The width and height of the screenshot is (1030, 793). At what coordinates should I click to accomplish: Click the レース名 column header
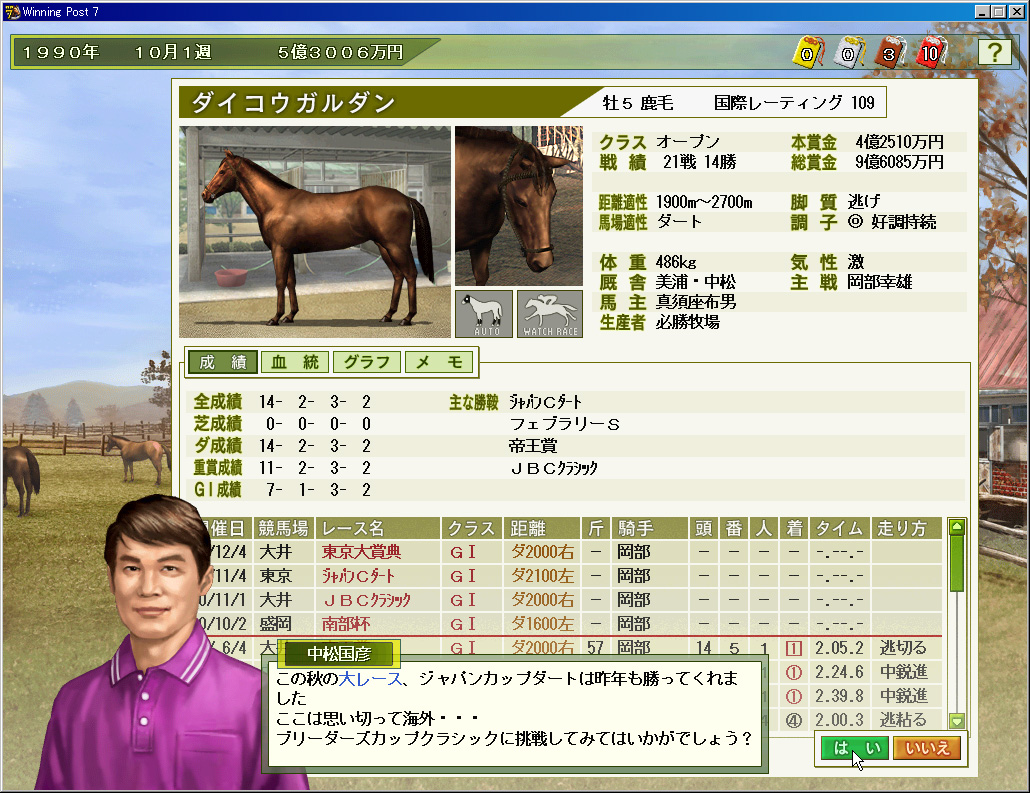pos(378,528)
